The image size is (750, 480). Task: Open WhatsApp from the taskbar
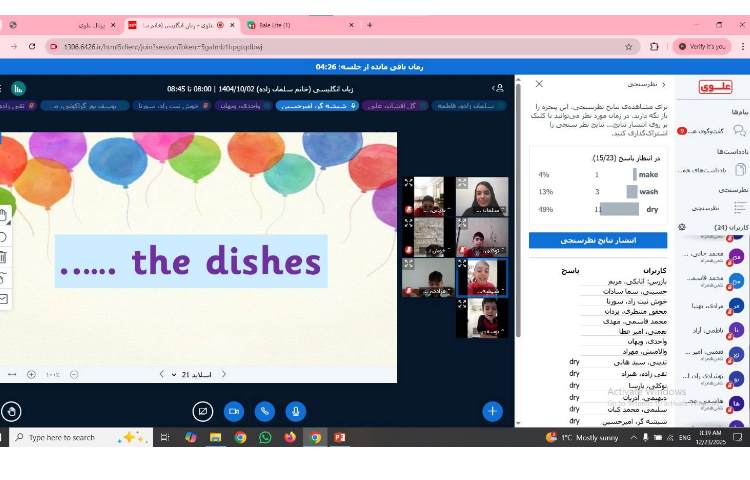pos(265,437)
